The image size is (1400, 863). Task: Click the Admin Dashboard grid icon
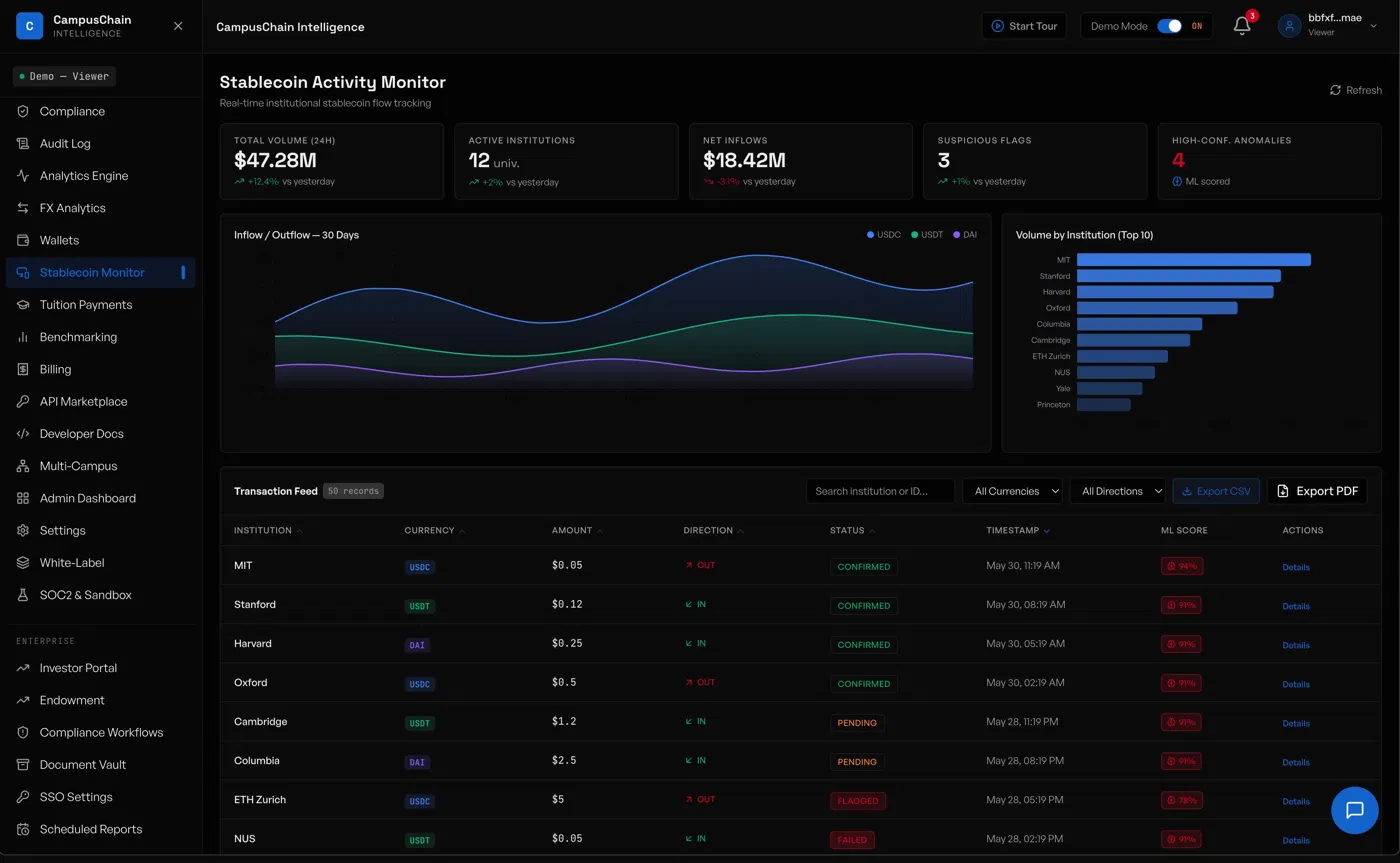23,498
